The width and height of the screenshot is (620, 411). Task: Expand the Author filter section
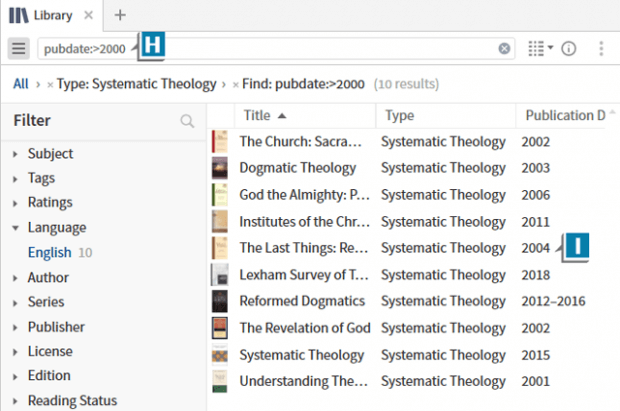(x=15, y=278)
